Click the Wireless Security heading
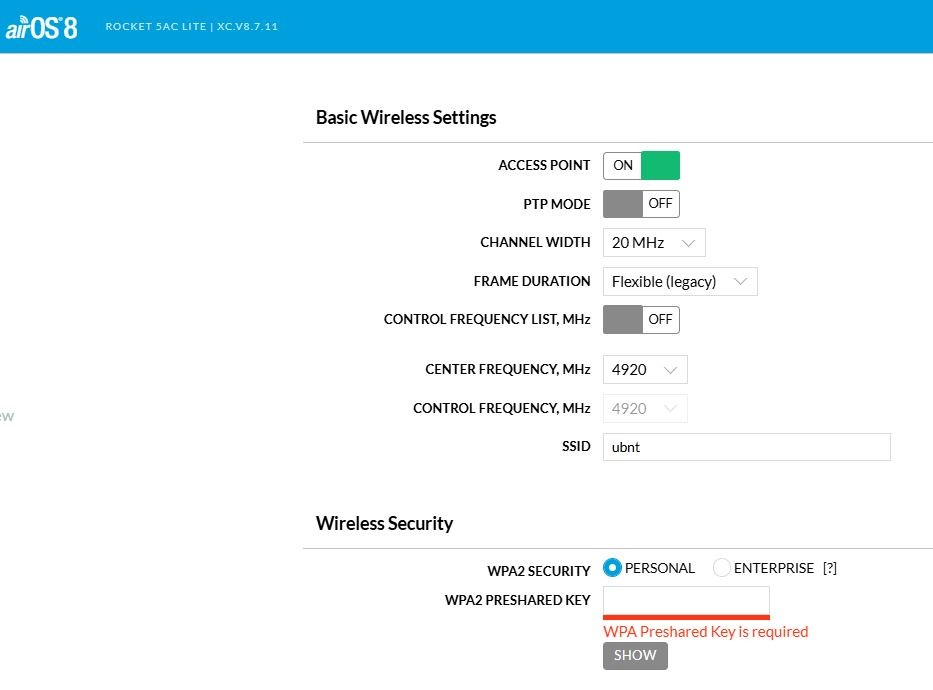Screen dimensions: 933x690 pyautogui.click(x=384, y=523)
